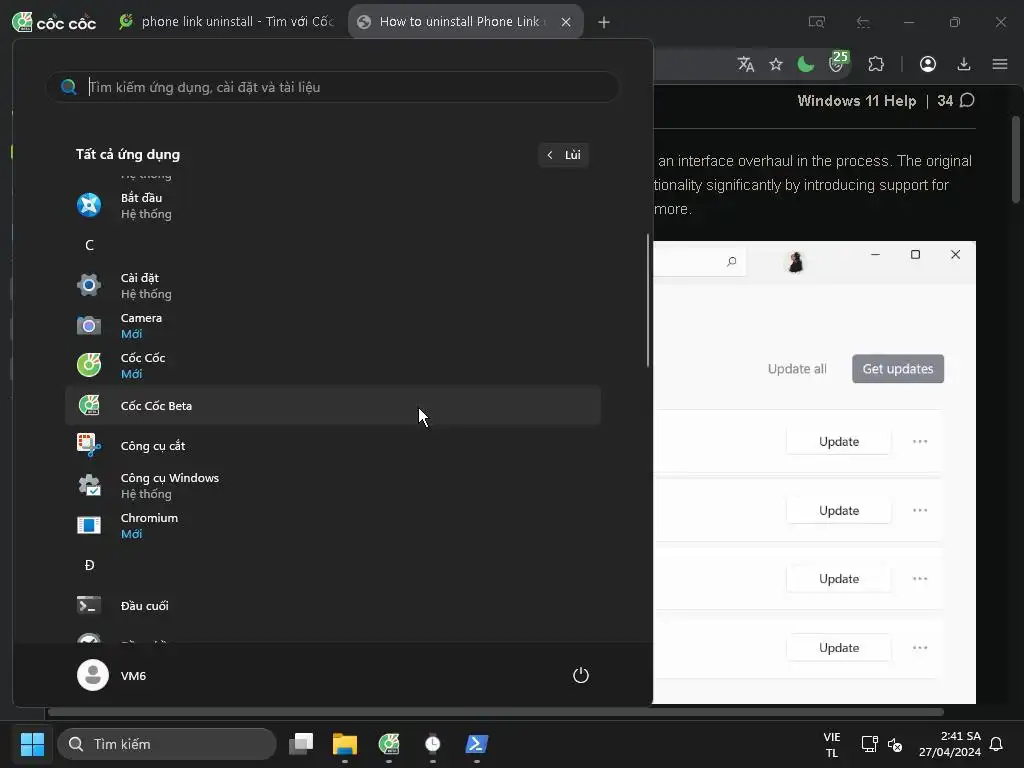Click the search icon in the browser title bar

click(x=816, y=22)
